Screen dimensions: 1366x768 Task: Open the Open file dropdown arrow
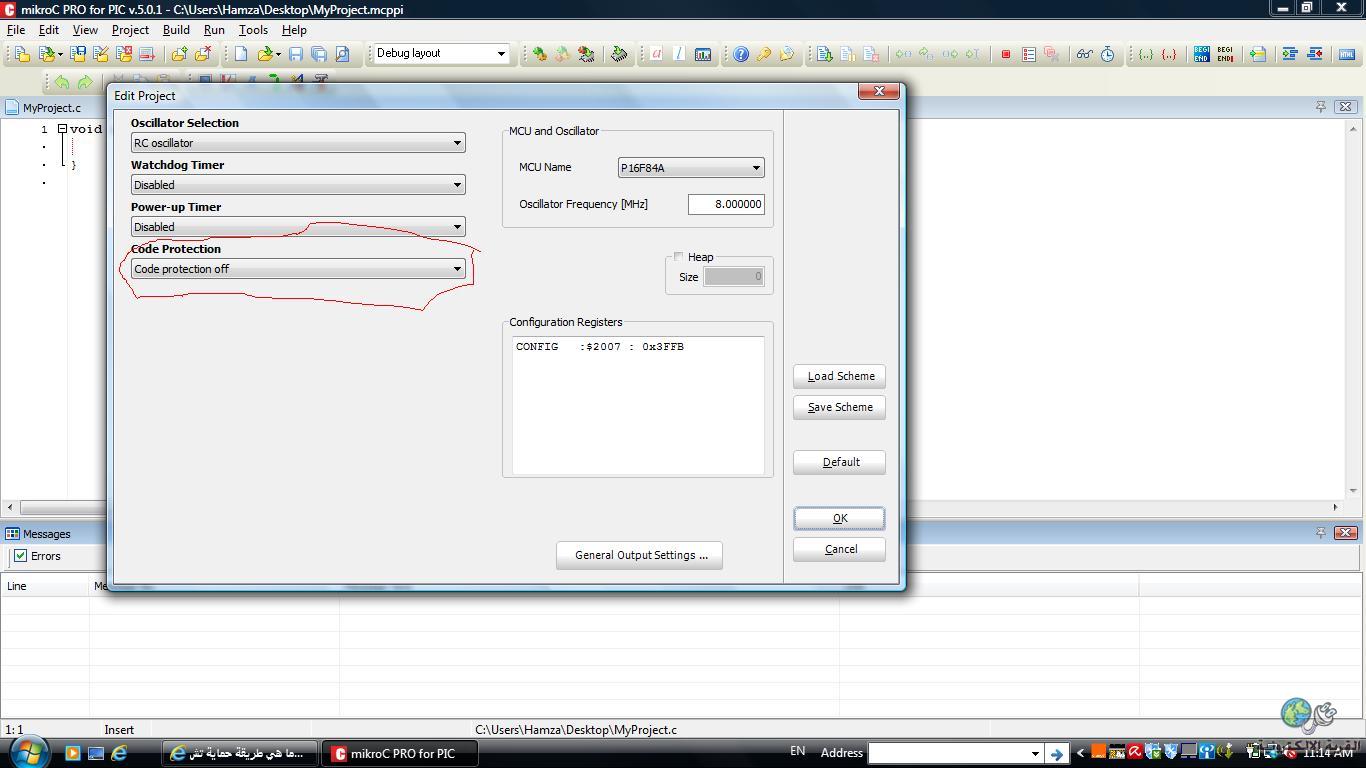278,54
